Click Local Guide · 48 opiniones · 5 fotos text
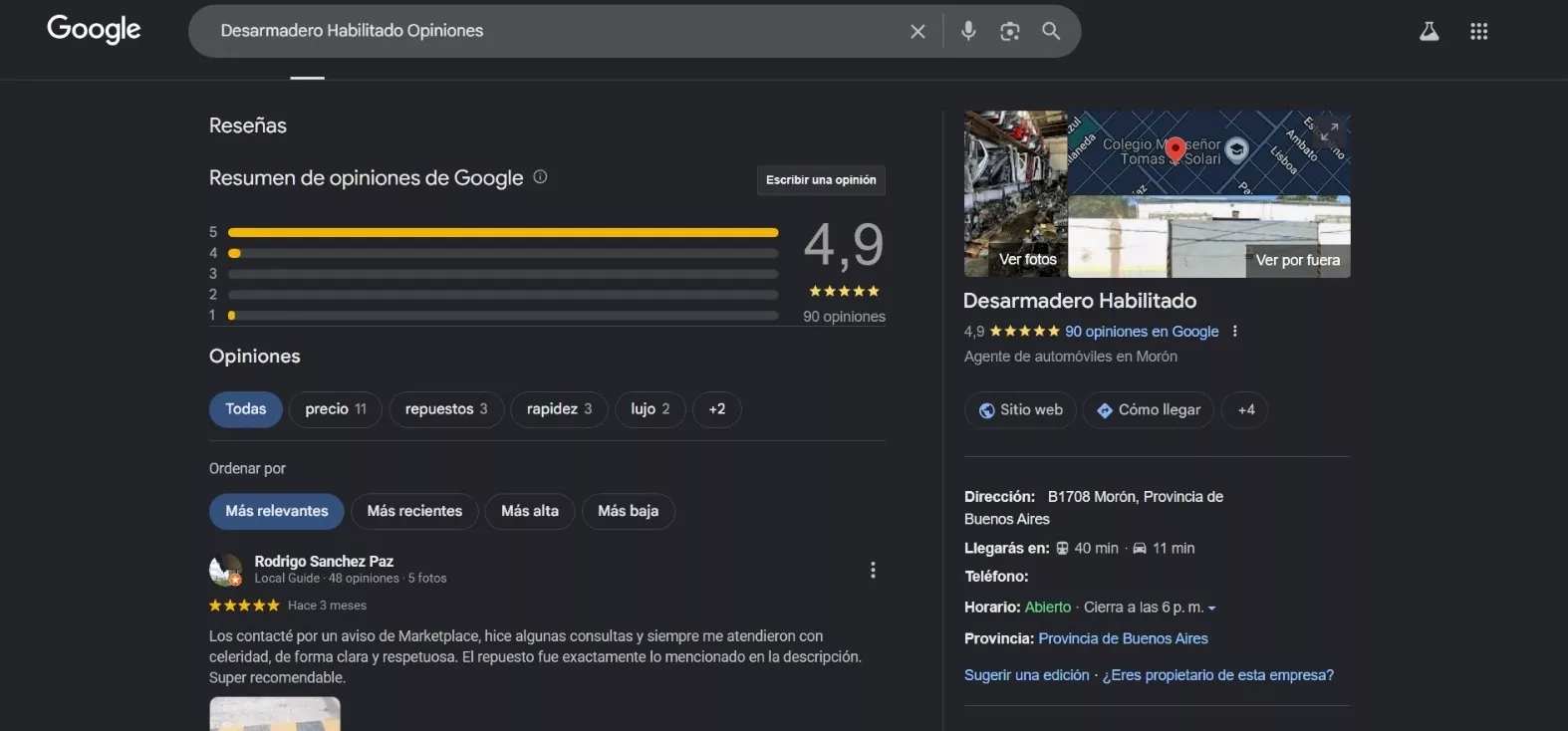This screenshot has width=1568, height=731. click(351, 579)
